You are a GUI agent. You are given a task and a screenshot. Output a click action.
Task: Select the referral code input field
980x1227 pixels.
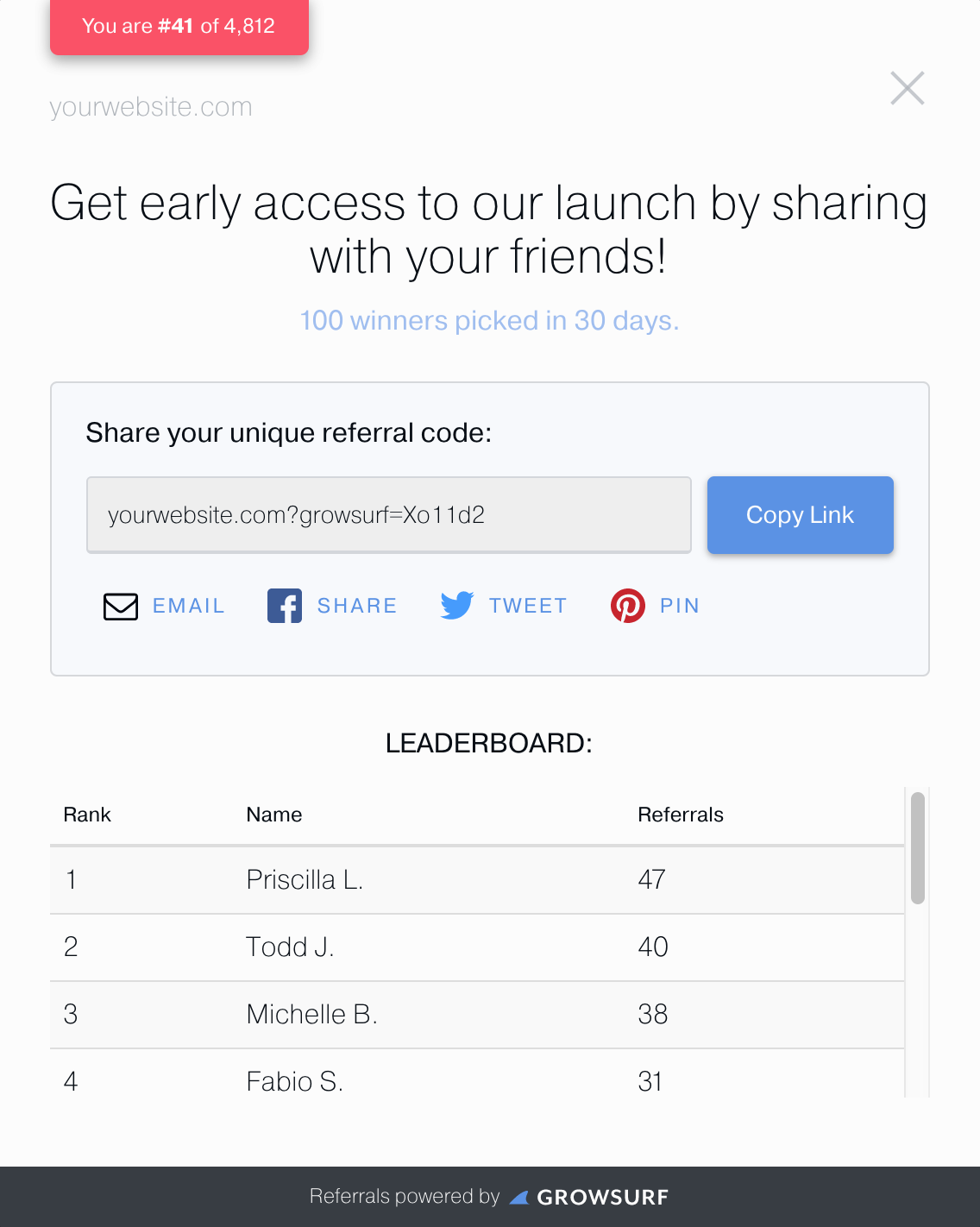click(x=388, y=515)
